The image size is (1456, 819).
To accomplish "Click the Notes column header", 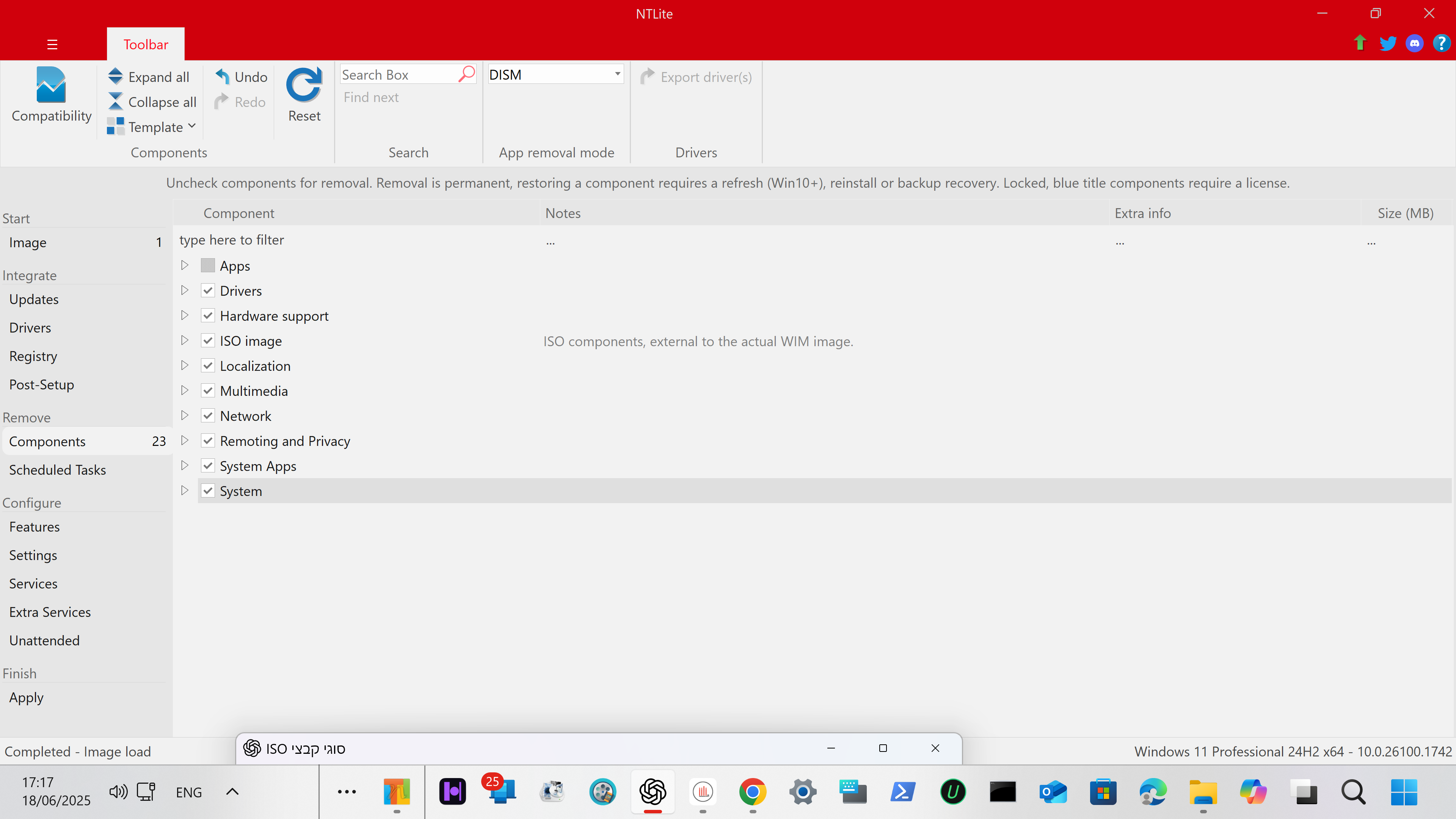I will [x=824, y=213].
